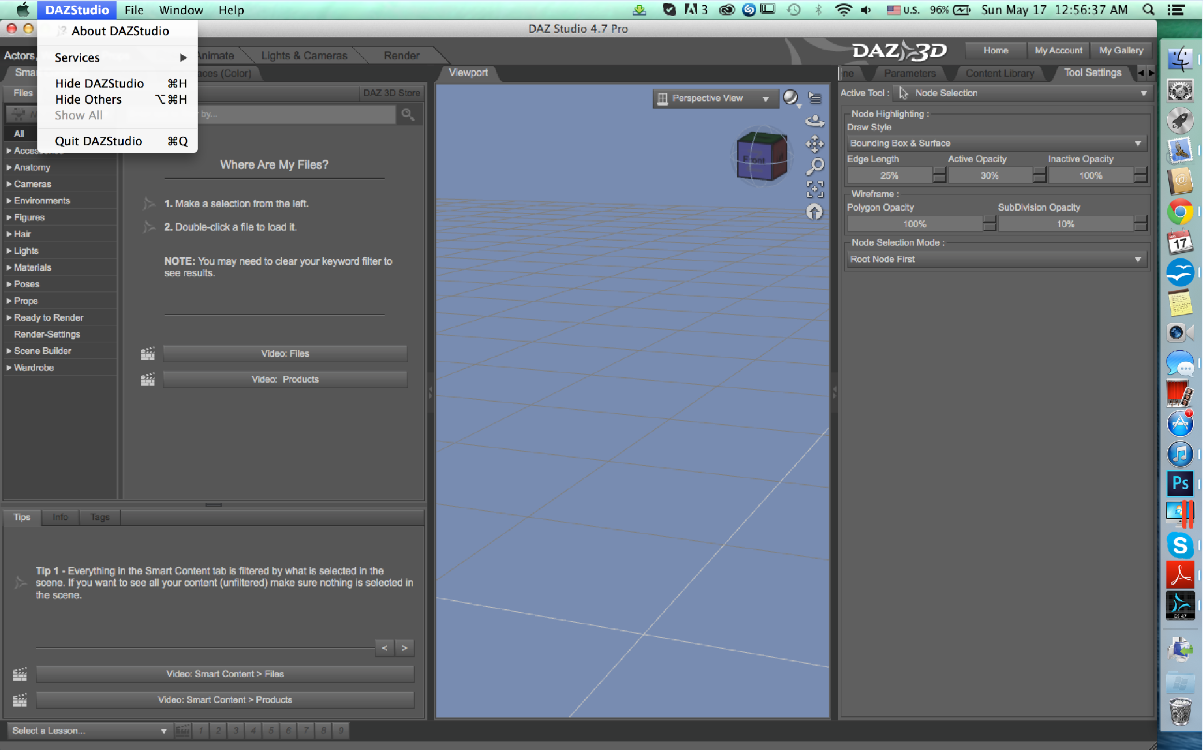Open the Info tab in bottom pane
1203x750 pixels.
[x=61, y=518]
